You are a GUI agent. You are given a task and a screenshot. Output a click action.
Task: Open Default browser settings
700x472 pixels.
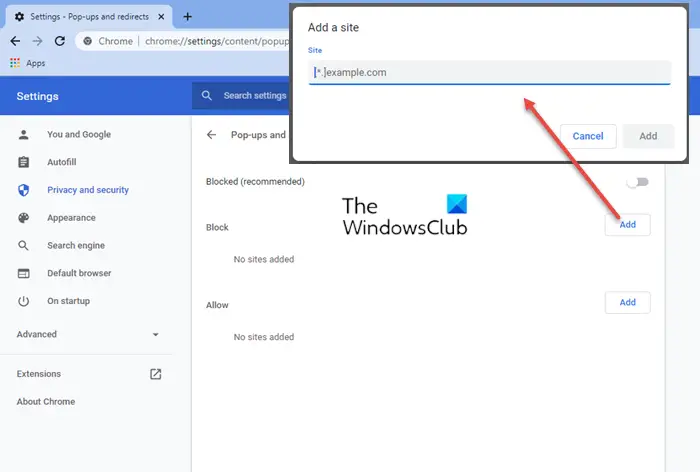[79, 273]
